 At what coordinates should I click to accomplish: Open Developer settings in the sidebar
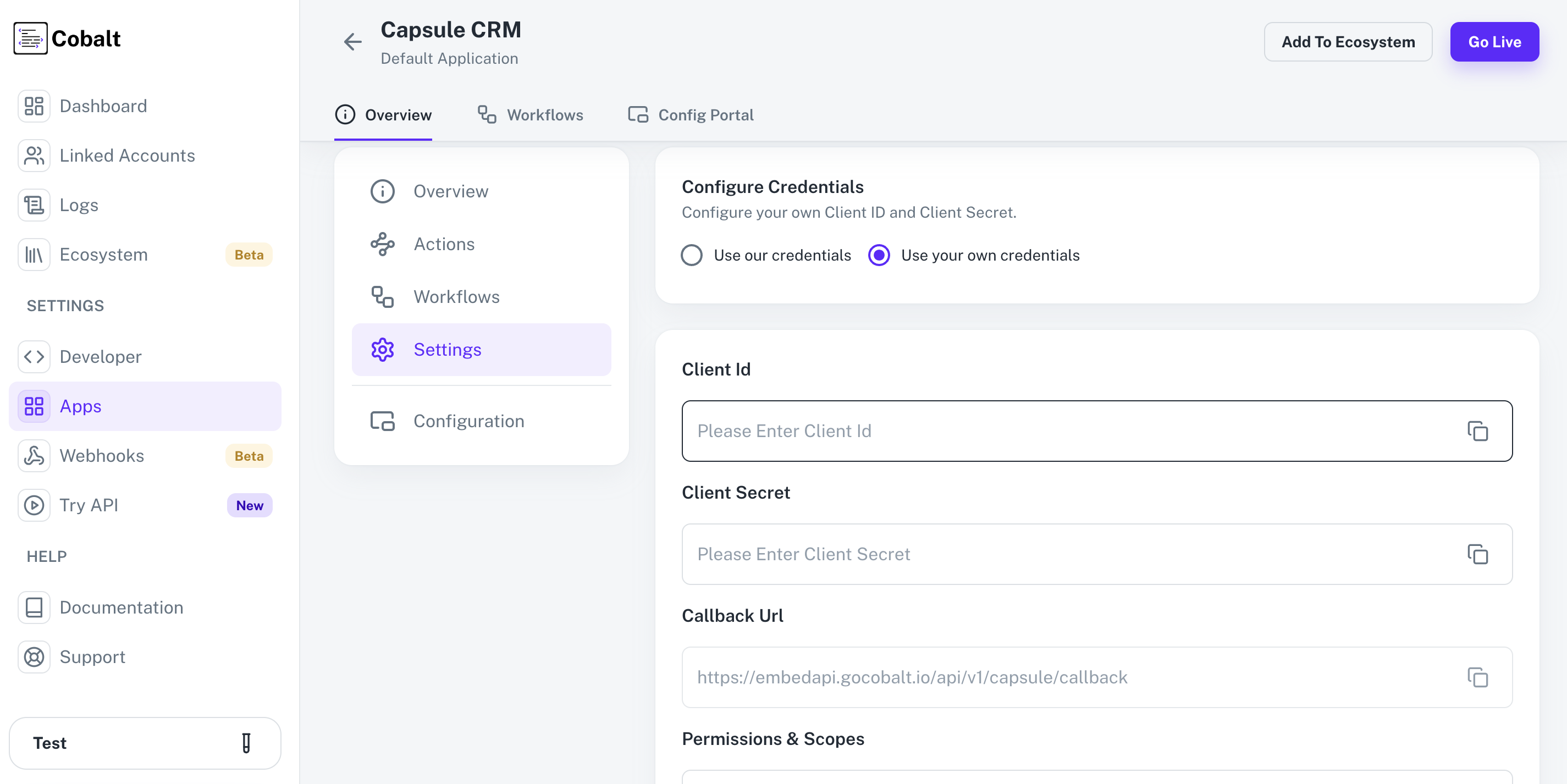(x=101, y=357)
